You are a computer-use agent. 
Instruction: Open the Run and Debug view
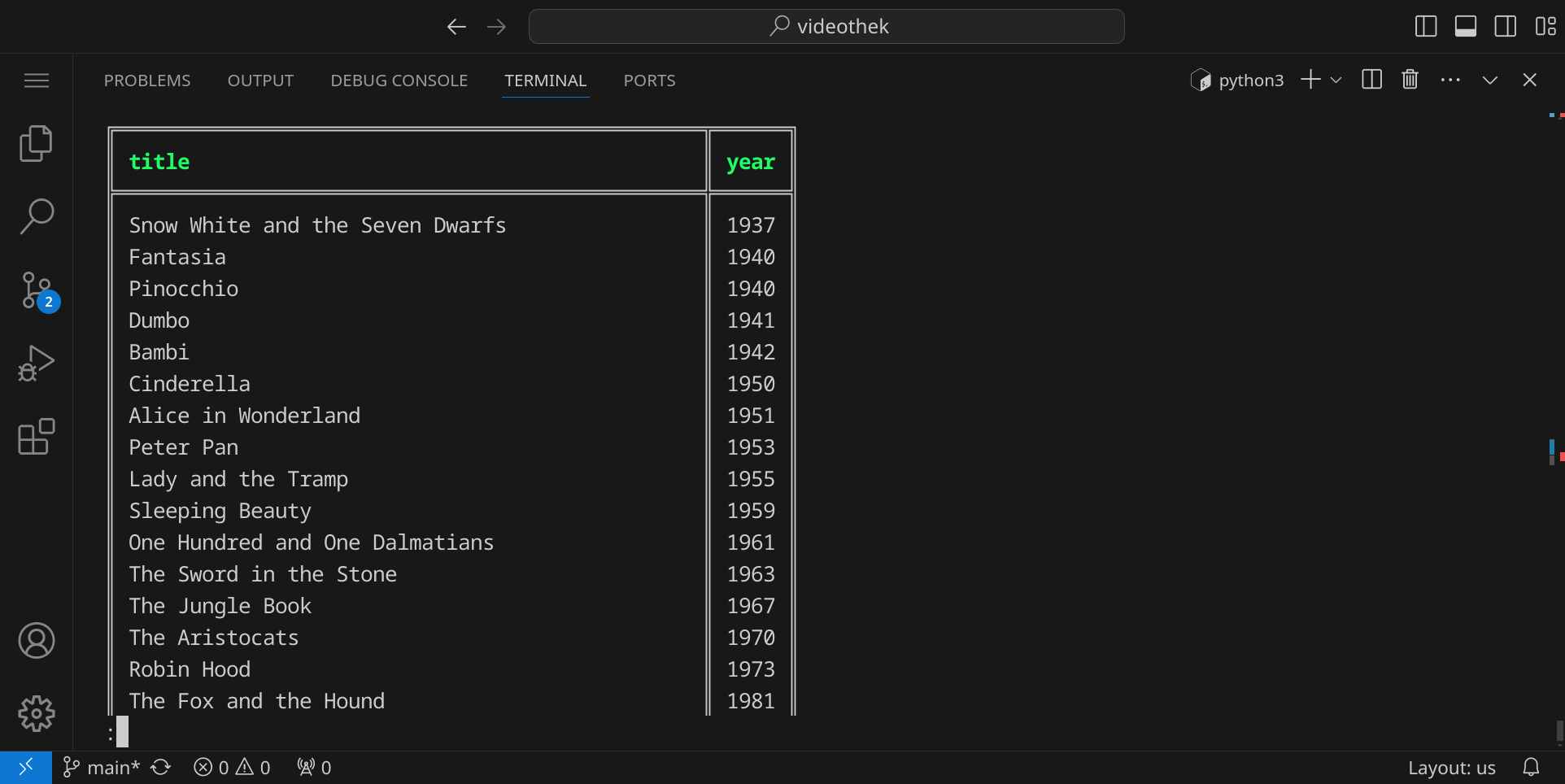(x=36, y=364)
